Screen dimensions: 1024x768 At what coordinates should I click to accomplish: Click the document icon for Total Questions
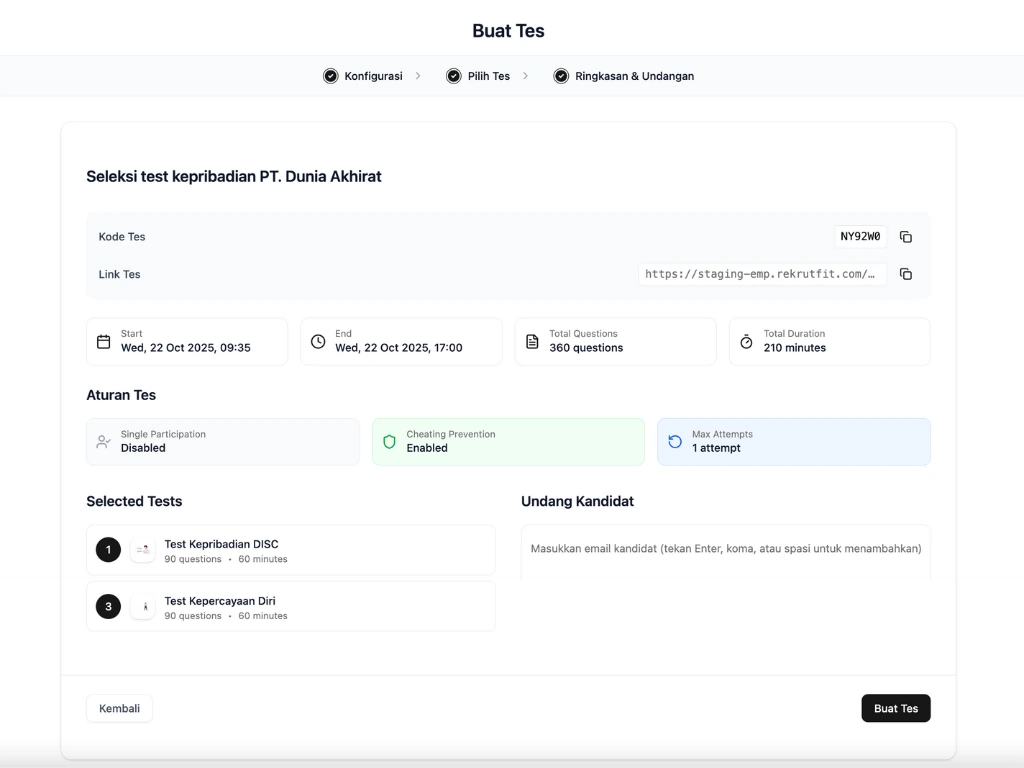532,342
